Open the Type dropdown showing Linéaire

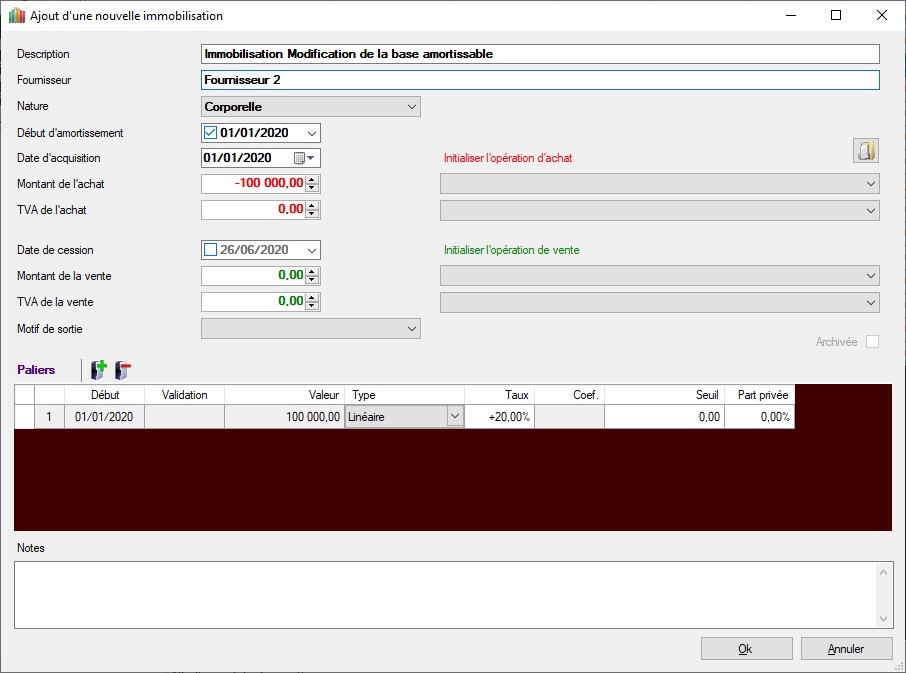pyautogui.click(x=455, y=417)
